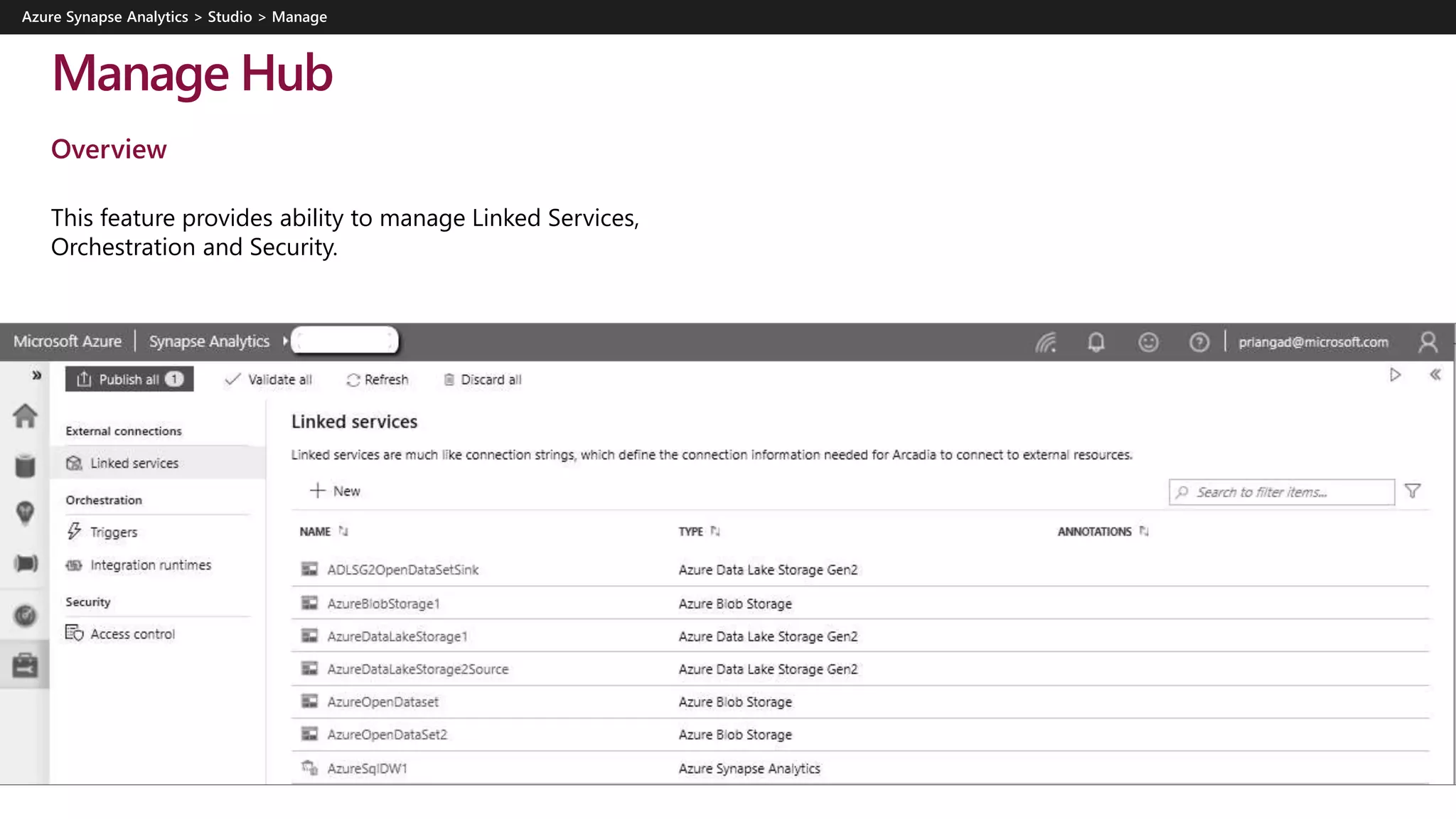Click the filter funnel icon
The width and height of the screenshot is (1456, 819).
tap(1413, 491)
